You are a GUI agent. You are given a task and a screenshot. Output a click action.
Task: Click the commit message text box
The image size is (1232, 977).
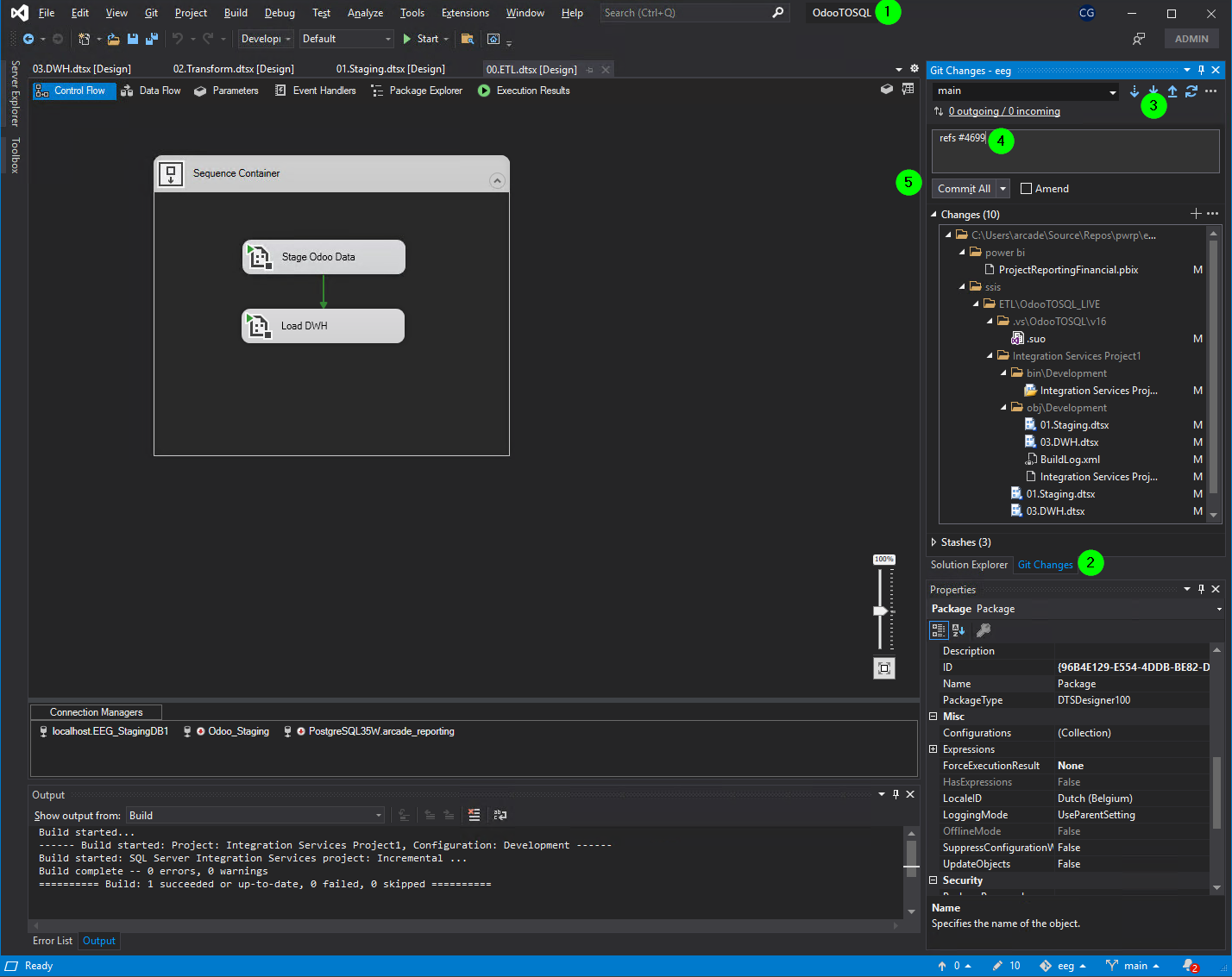pyautogui.click(x=1076, y=151)
